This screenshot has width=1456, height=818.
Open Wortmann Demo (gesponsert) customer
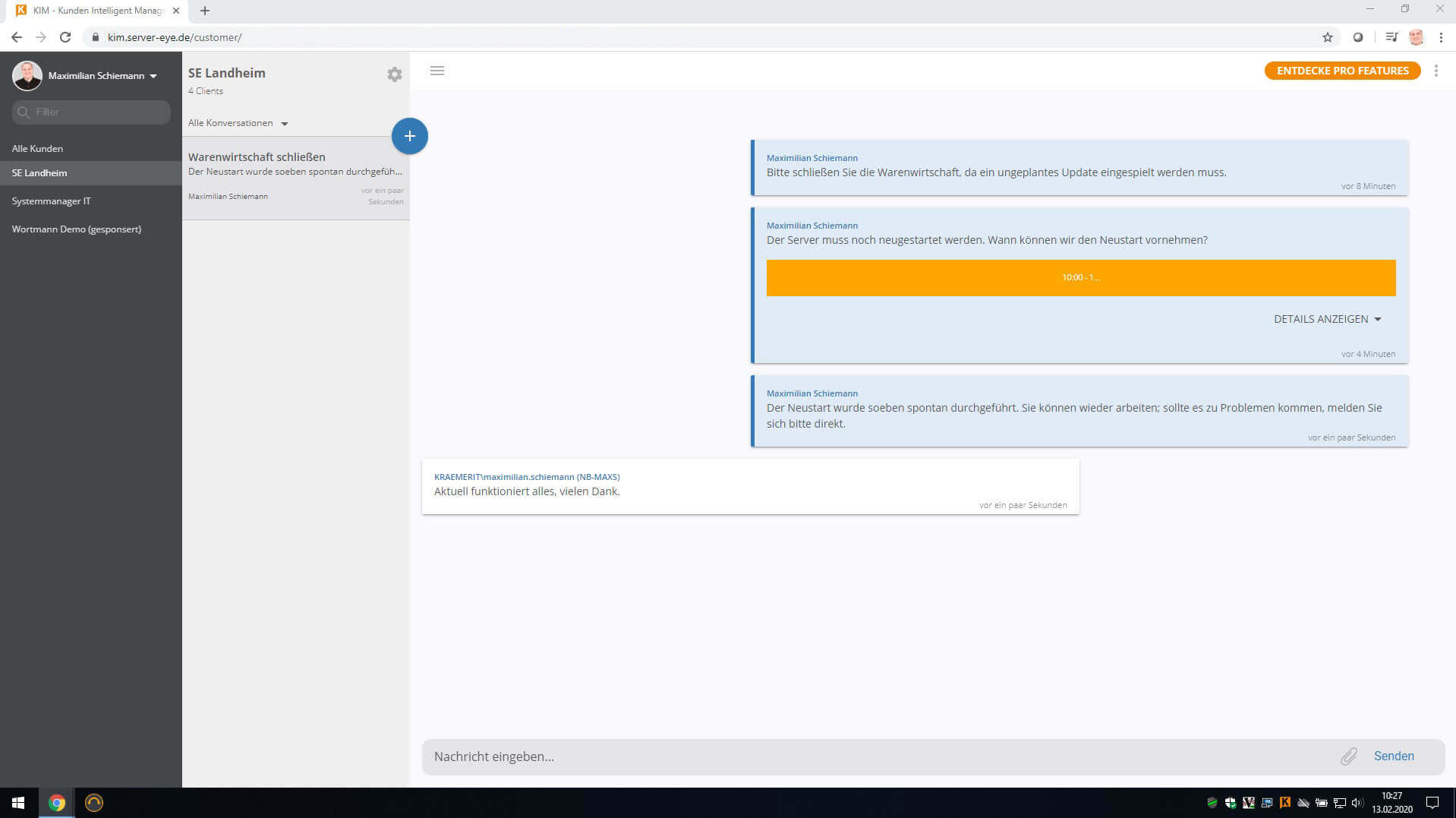click(x=76, y=229)
